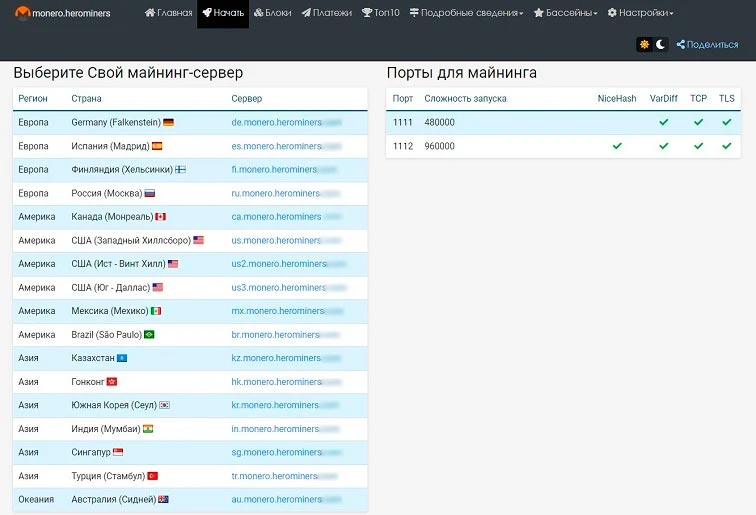
Task: Open the Топ10 trophy page
Action: click(x=380, y=14)
